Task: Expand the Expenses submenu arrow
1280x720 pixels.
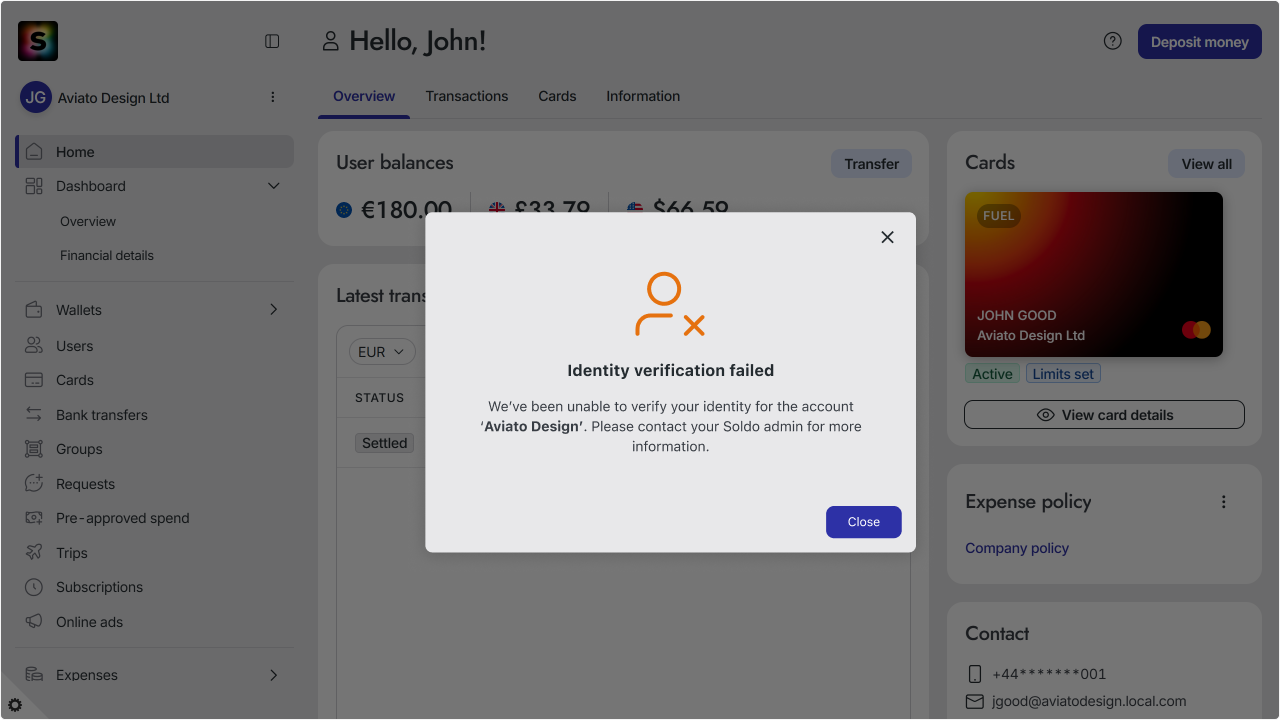Action: 274,675
